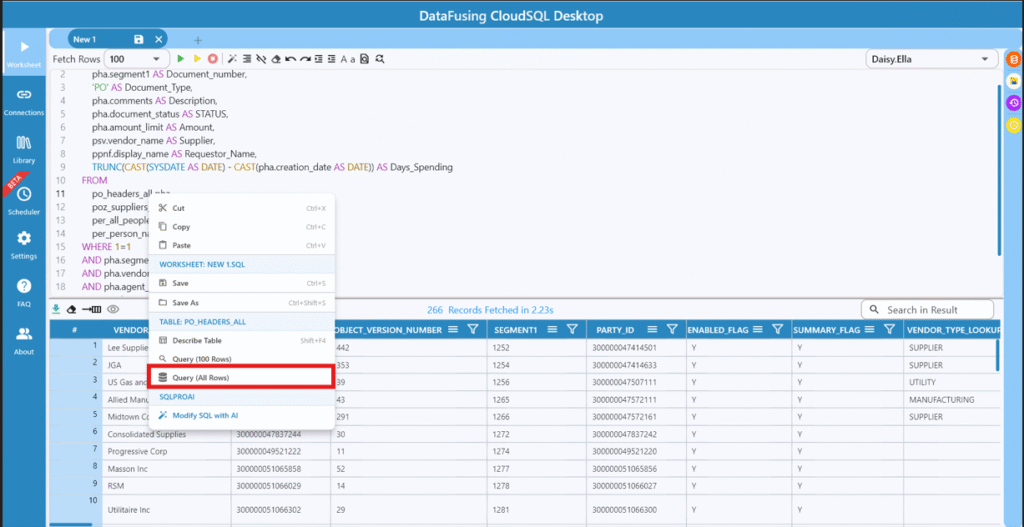This screenshot has width=1024, height=527.
Task: Click the white picture icon on right rail
Action: tap(1014, 81)
